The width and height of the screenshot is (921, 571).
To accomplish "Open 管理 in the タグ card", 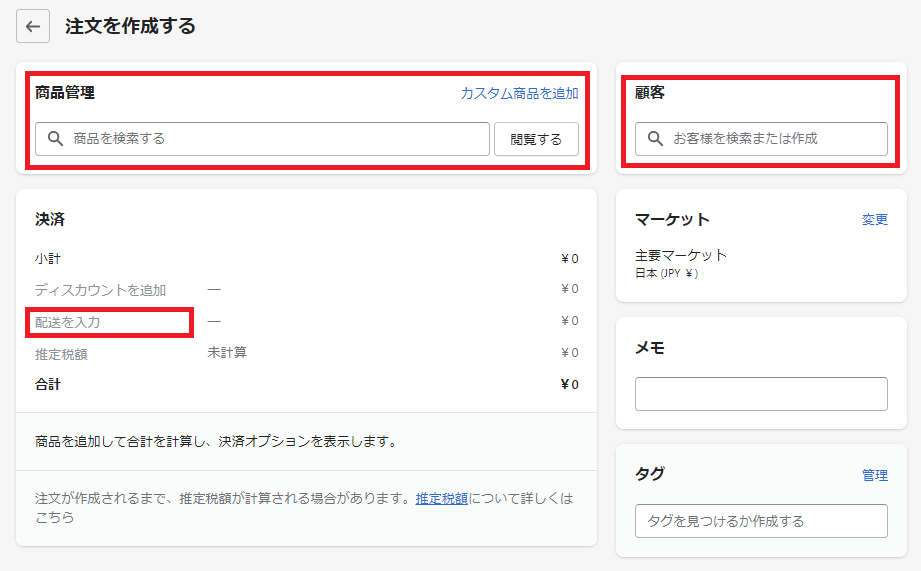I will tap(874, 476).
